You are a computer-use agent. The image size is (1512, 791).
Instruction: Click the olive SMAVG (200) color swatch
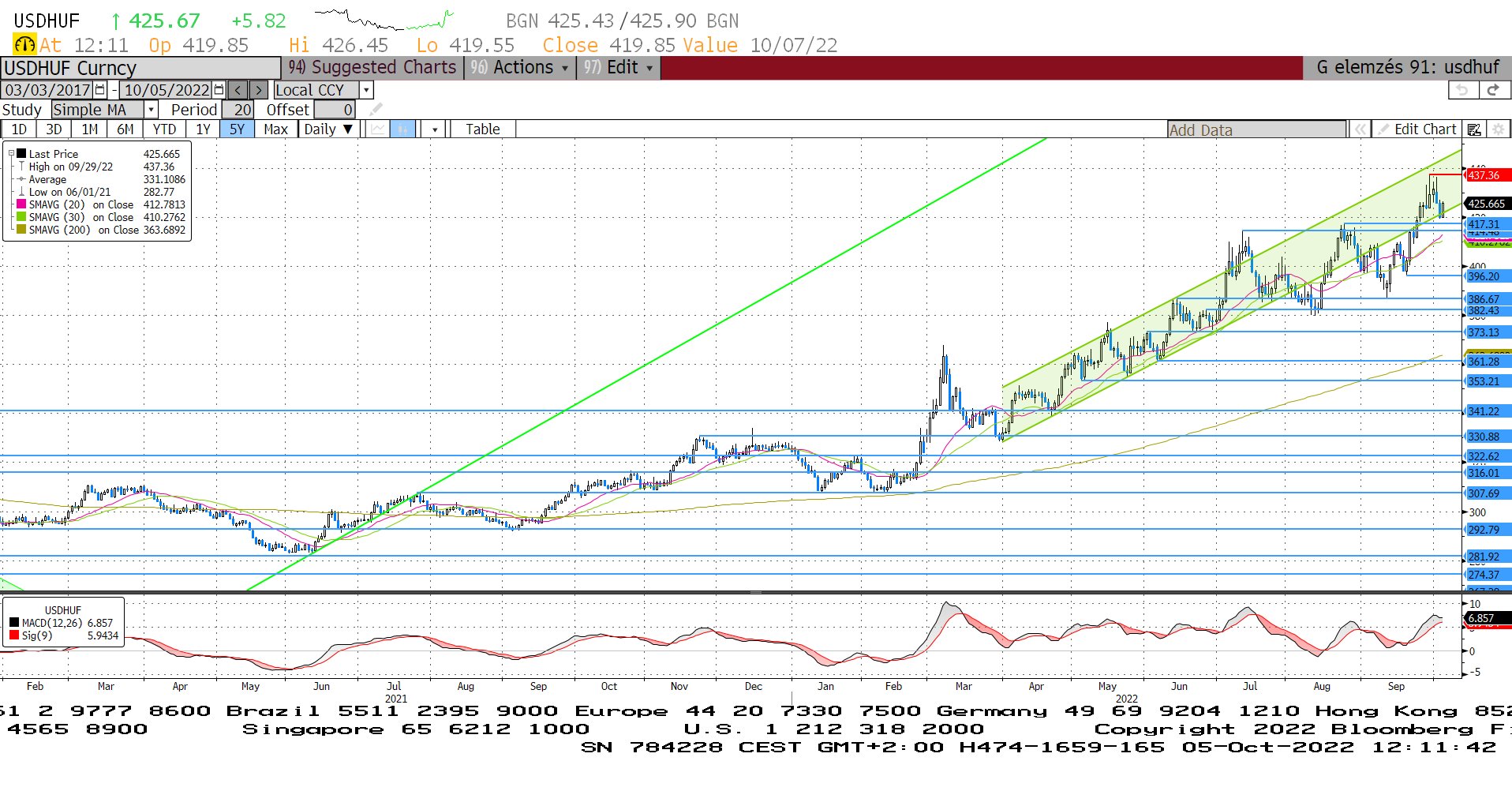[21, 230]
